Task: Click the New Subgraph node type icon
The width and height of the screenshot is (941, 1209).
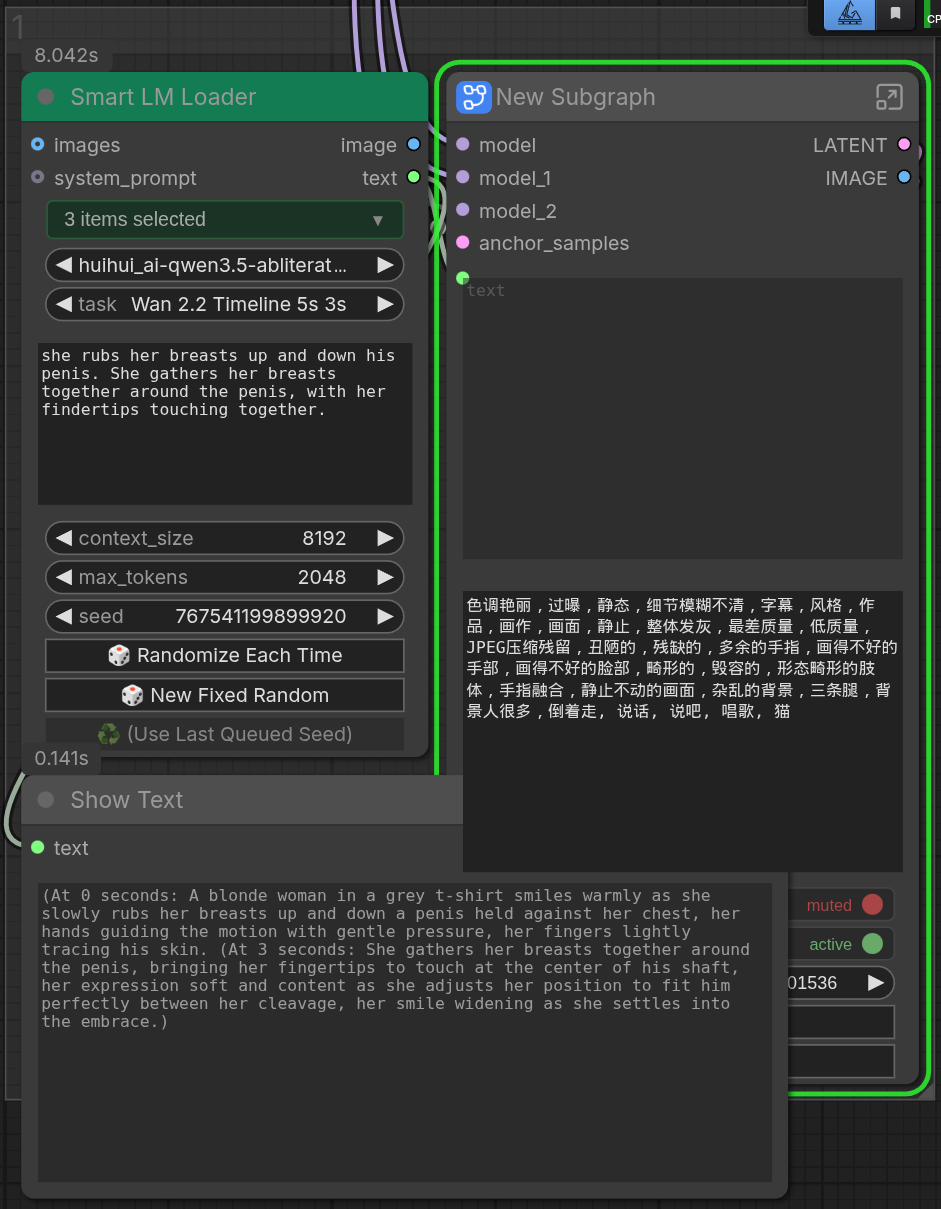Action: 473,97
